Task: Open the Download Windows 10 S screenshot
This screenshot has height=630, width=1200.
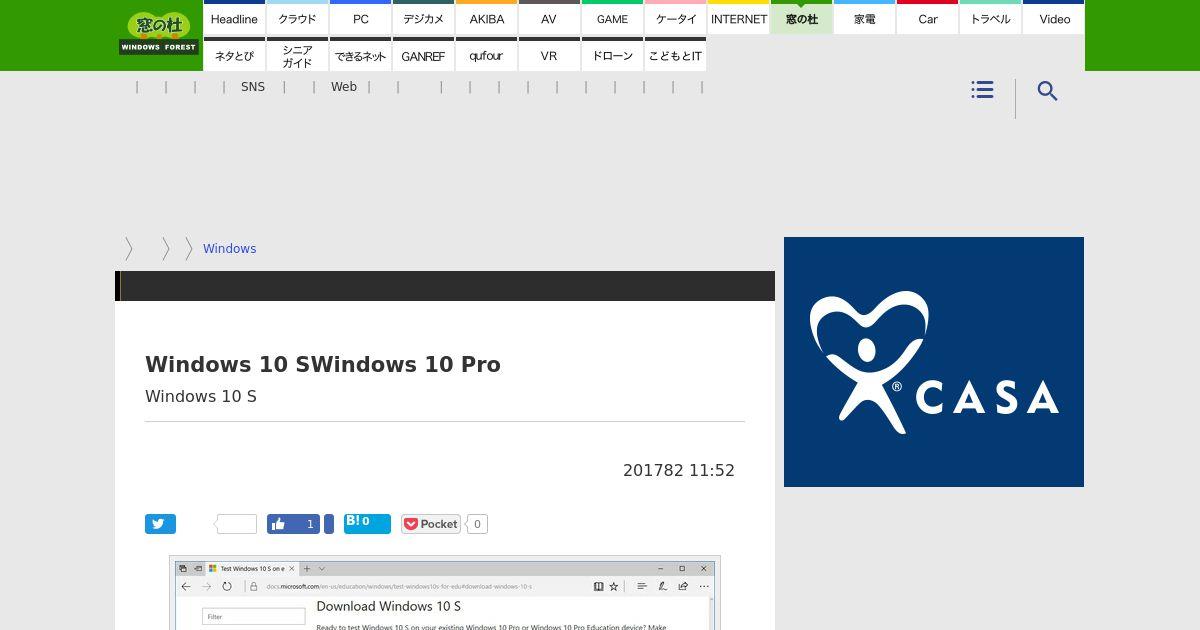Action: (x=445, y=593)
